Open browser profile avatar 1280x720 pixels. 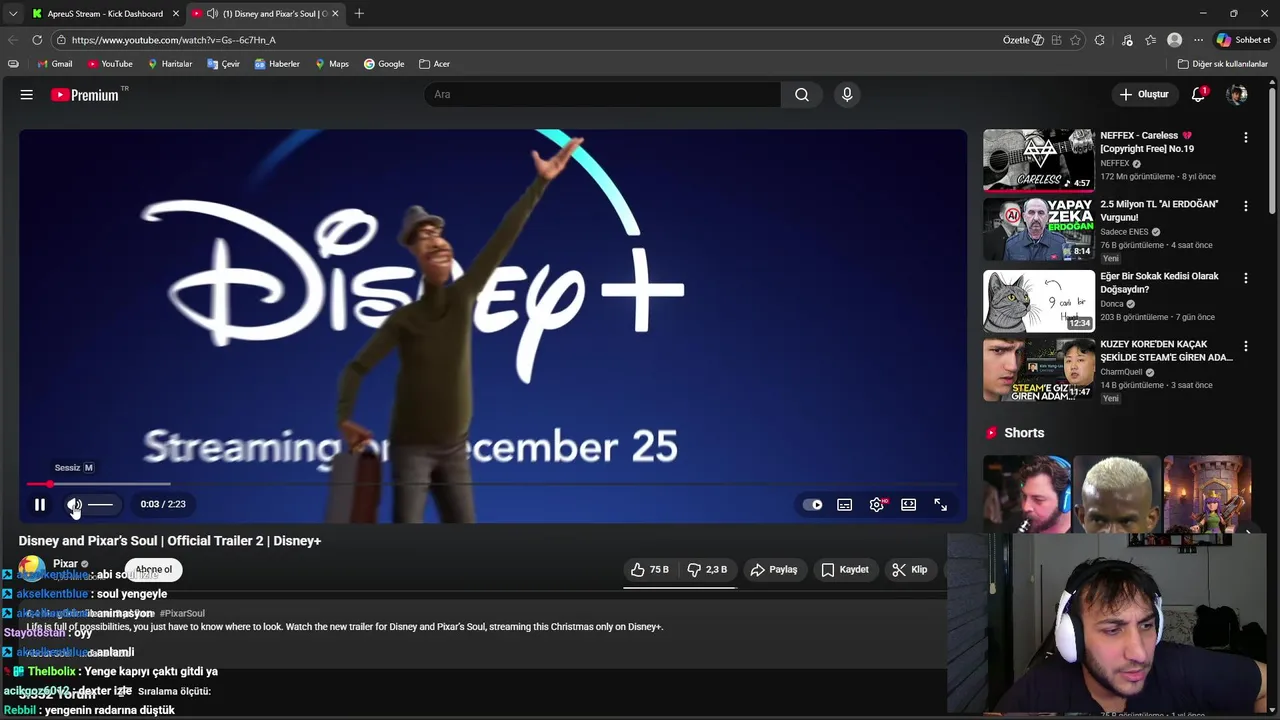click(1175, 40)
